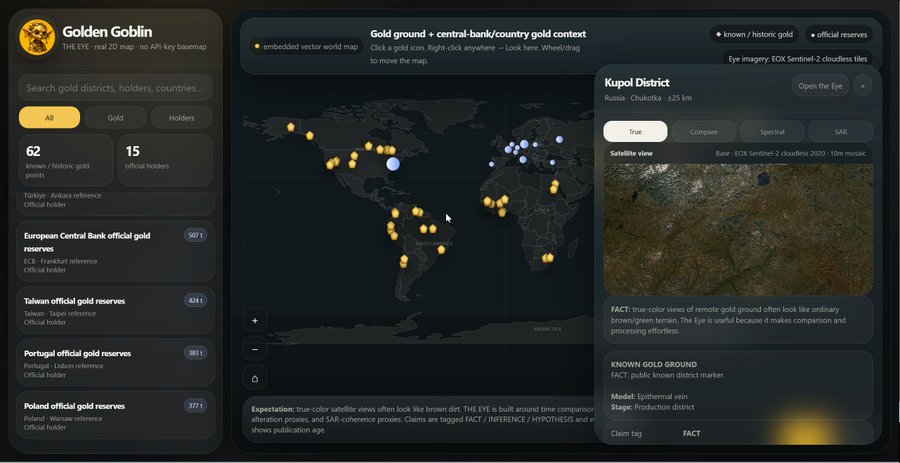Filter the list to Gold points
The width and height of the screenshot is (900, 463).
tap(115, 118)
